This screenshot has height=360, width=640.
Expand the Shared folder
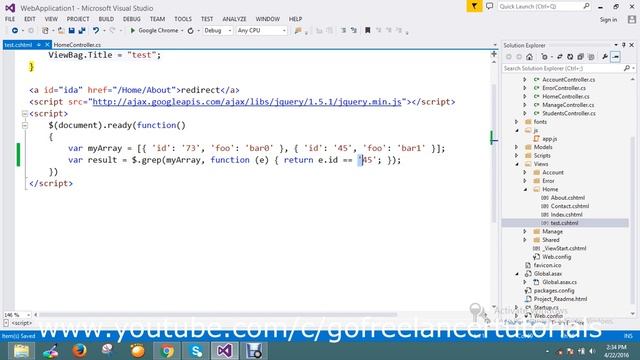click(x=525, y=240)
